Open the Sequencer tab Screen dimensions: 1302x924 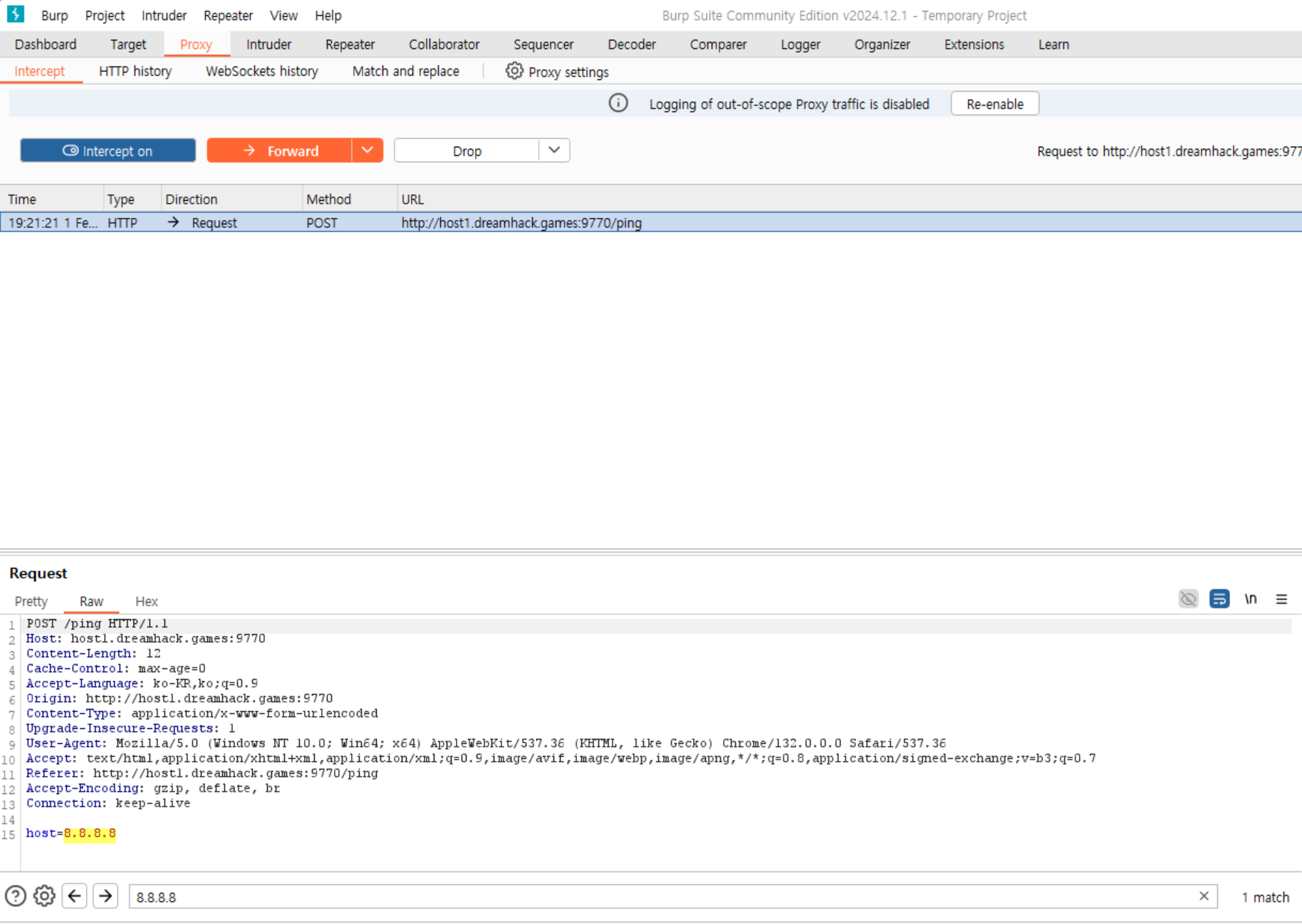pyautogui.click(x=543, y=44)
